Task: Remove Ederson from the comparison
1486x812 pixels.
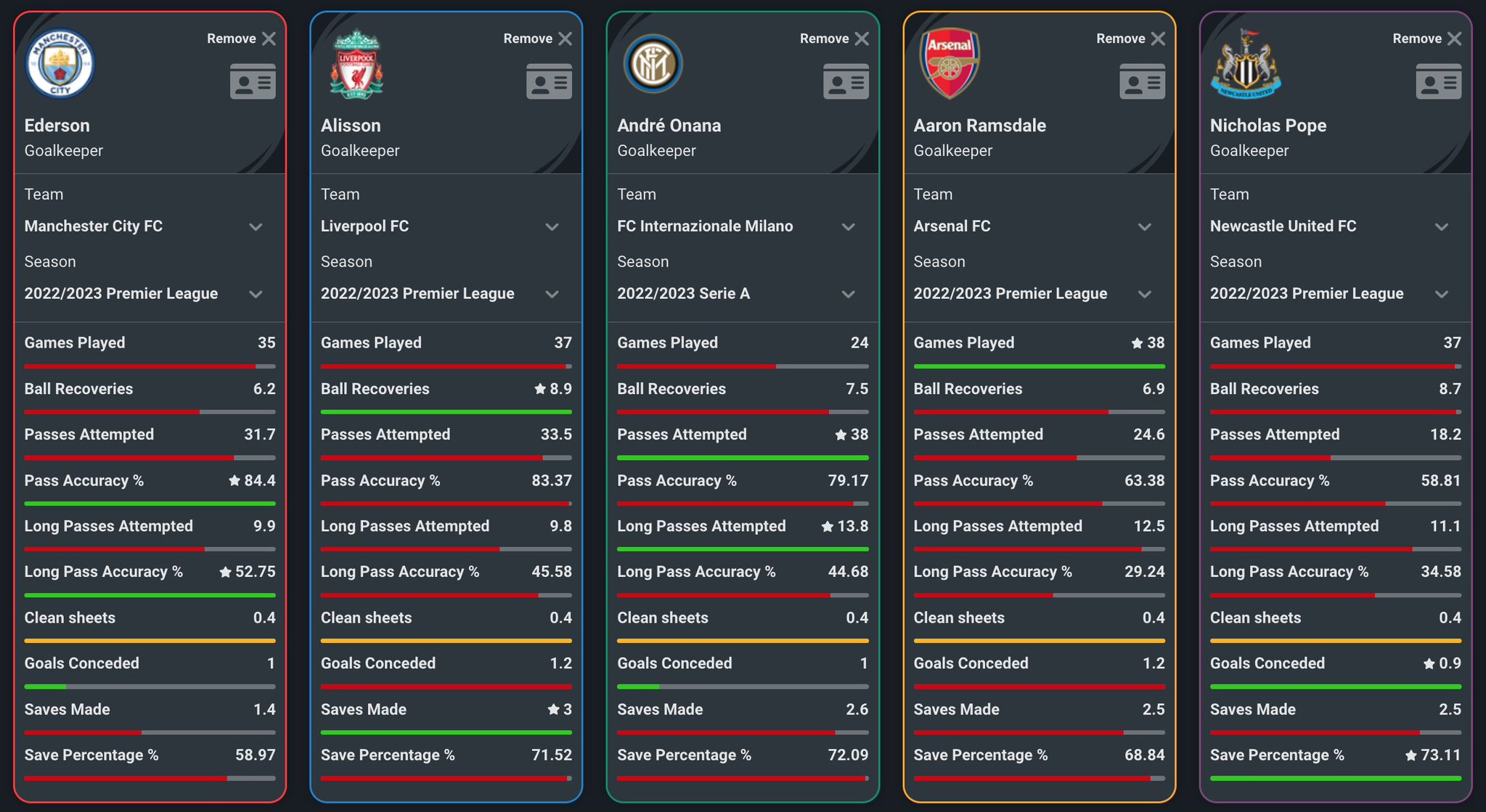Action: pyautogui.click(x=241, y=38)
